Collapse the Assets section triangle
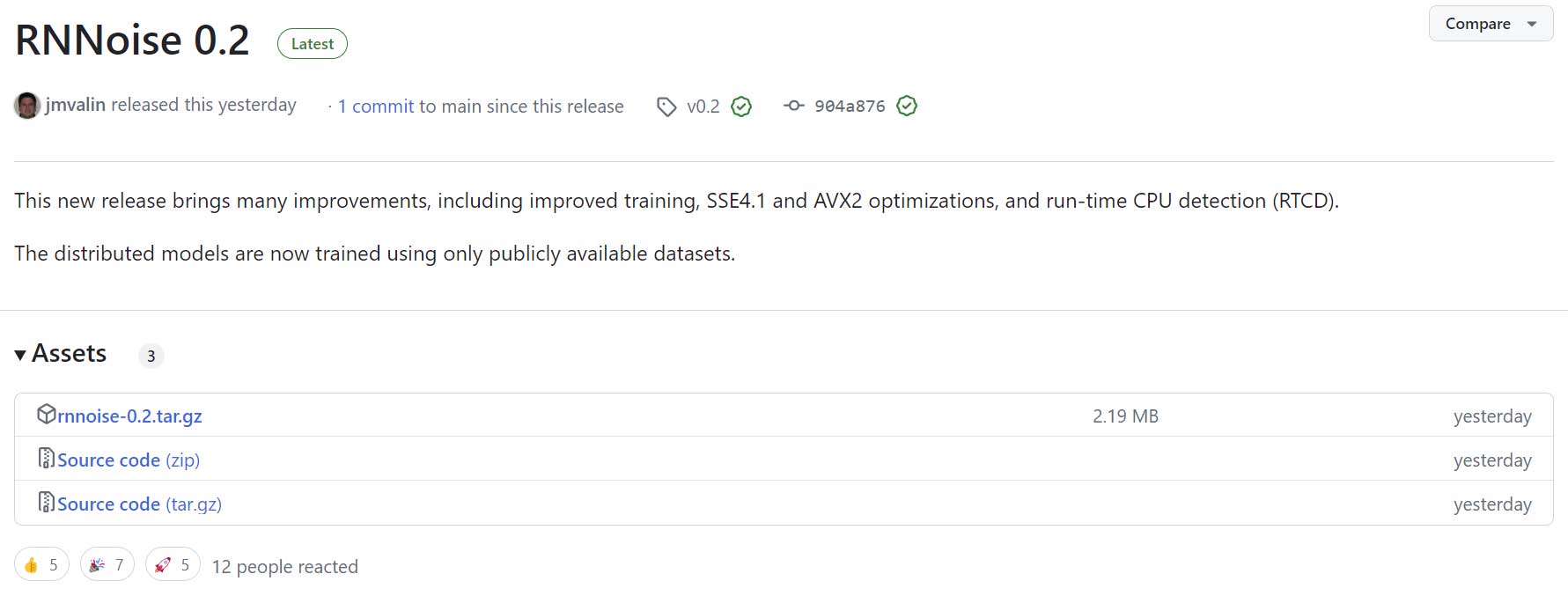The height and width of the screenshot is (596, 1568). 20,355
